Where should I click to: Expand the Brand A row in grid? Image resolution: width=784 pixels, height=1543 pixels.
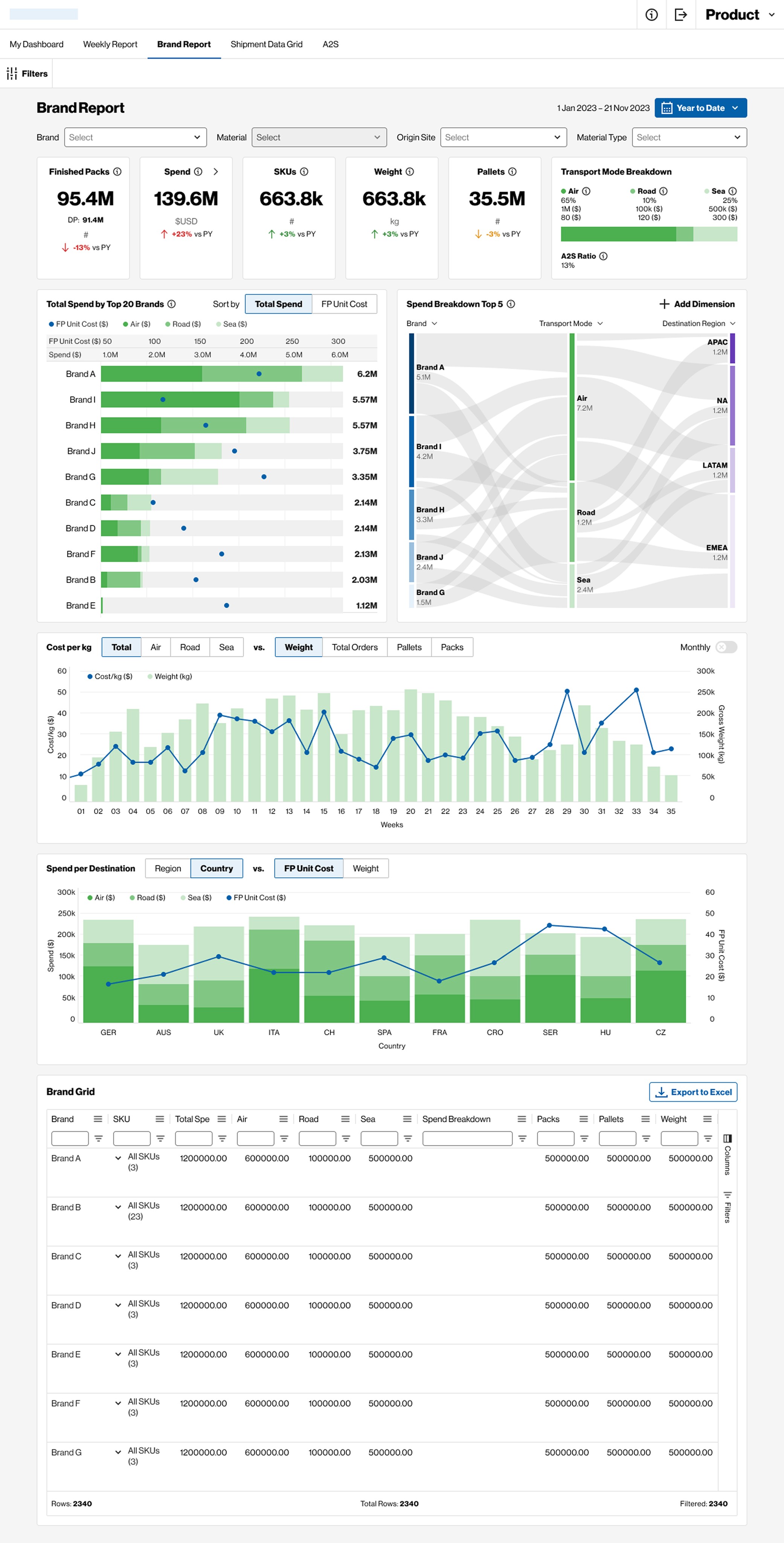[118, 1158]
